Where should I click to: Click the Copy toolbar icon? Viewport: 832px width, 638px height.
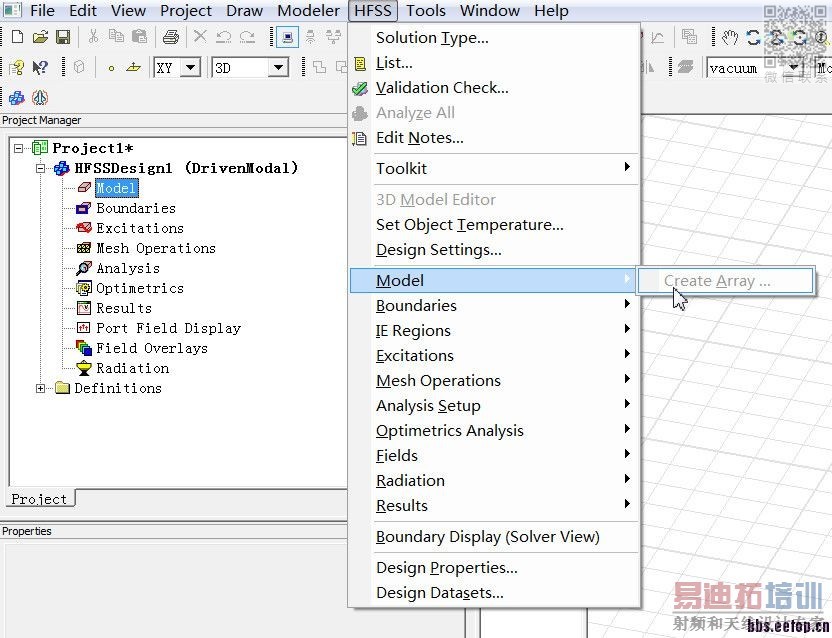click(x=116, y=37)
